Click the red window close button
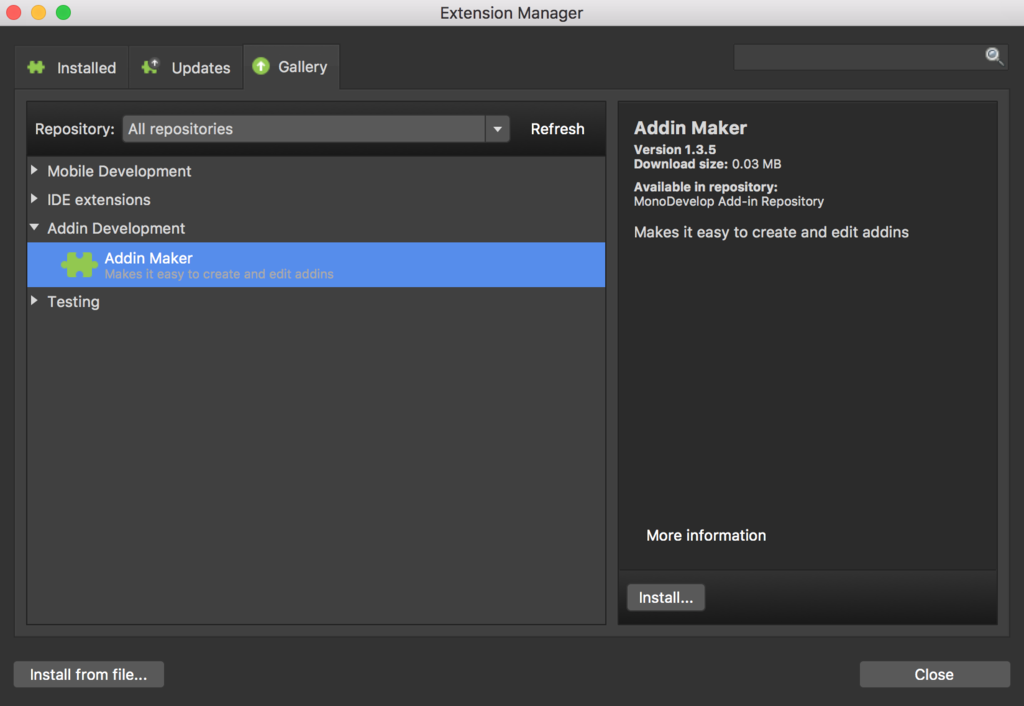 coord(13,12)
